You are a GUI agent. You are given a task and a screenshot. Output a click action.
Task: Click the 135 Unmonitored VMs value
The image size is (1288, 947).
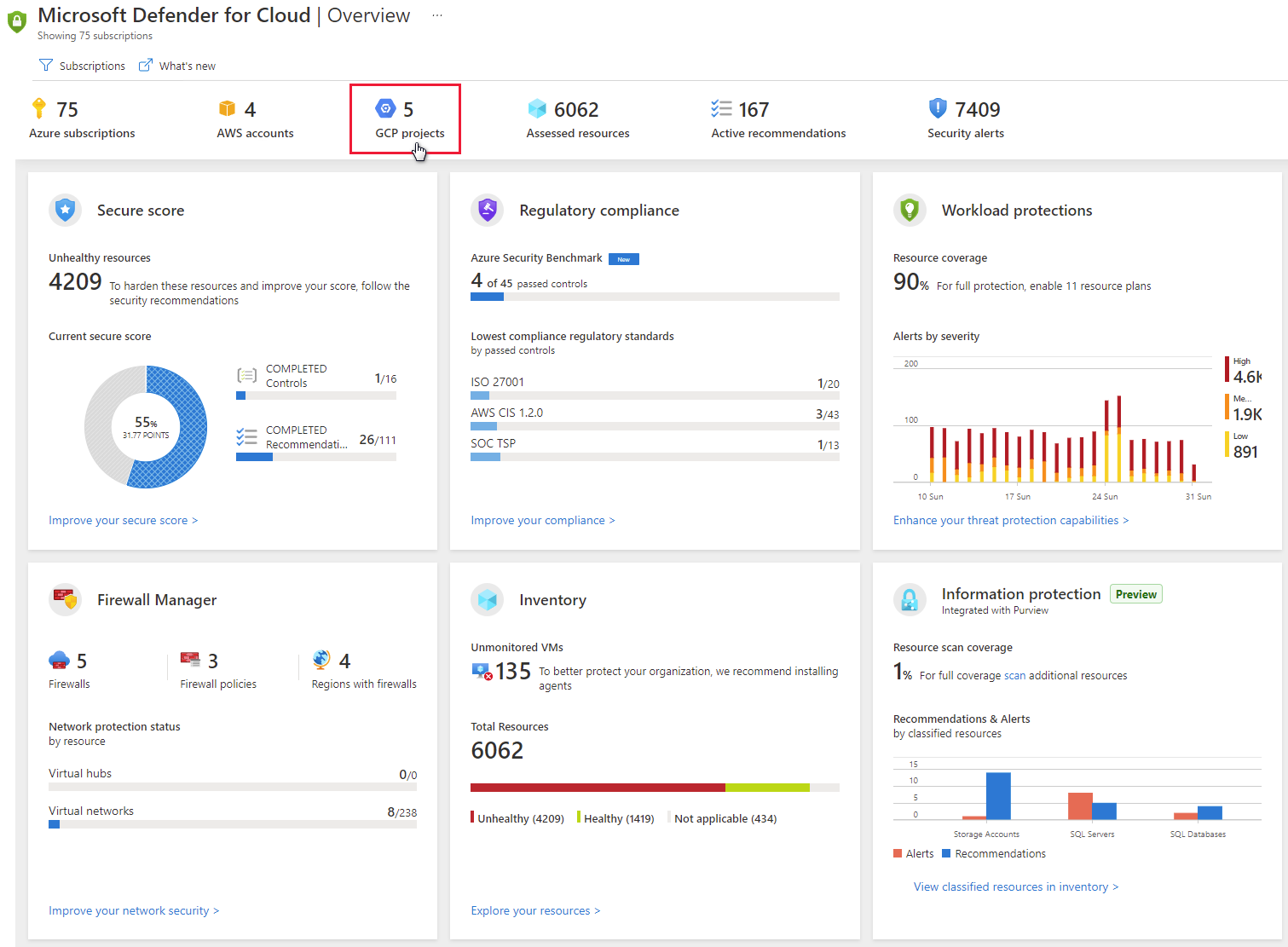tap(513, 672)
